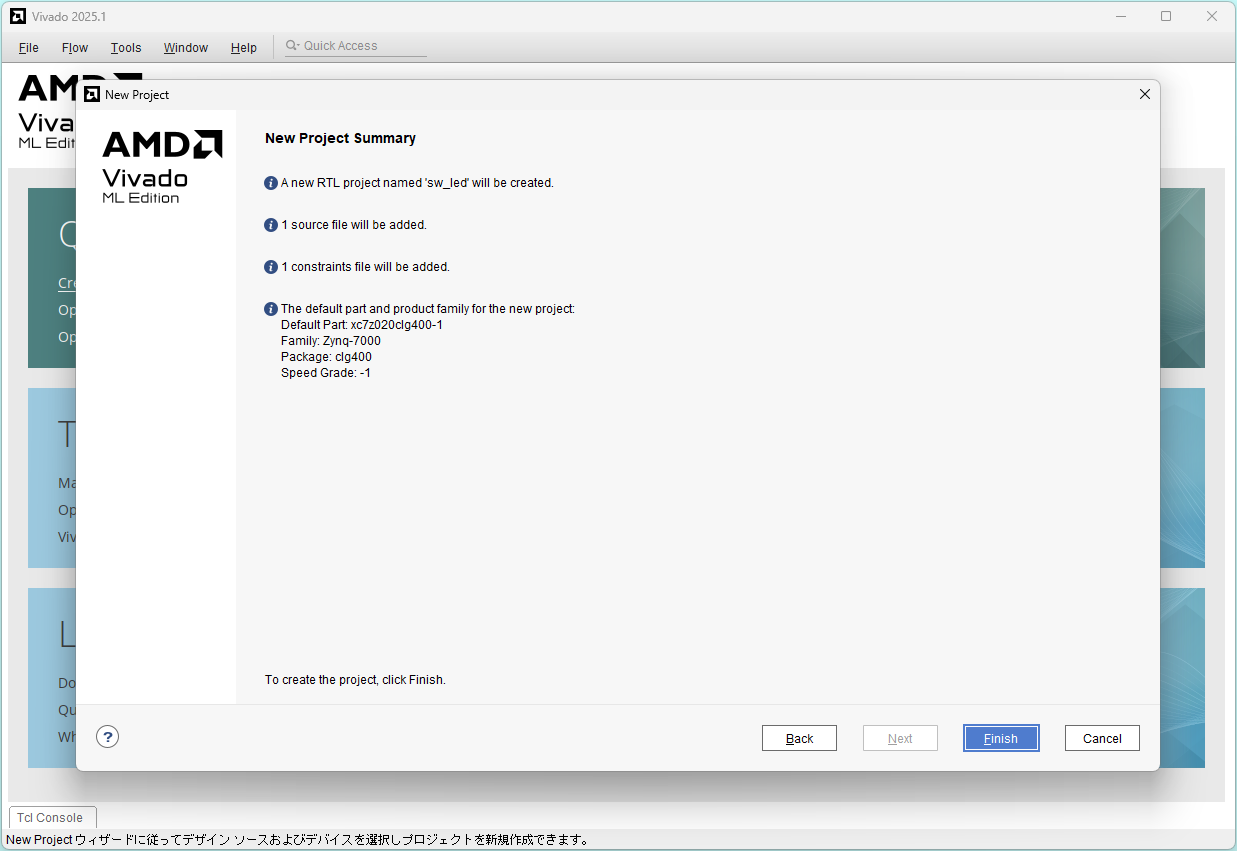Open the Window menu
Image resolution: width=1237 pixels, height=851 pixels.
(x=186, y=48)
